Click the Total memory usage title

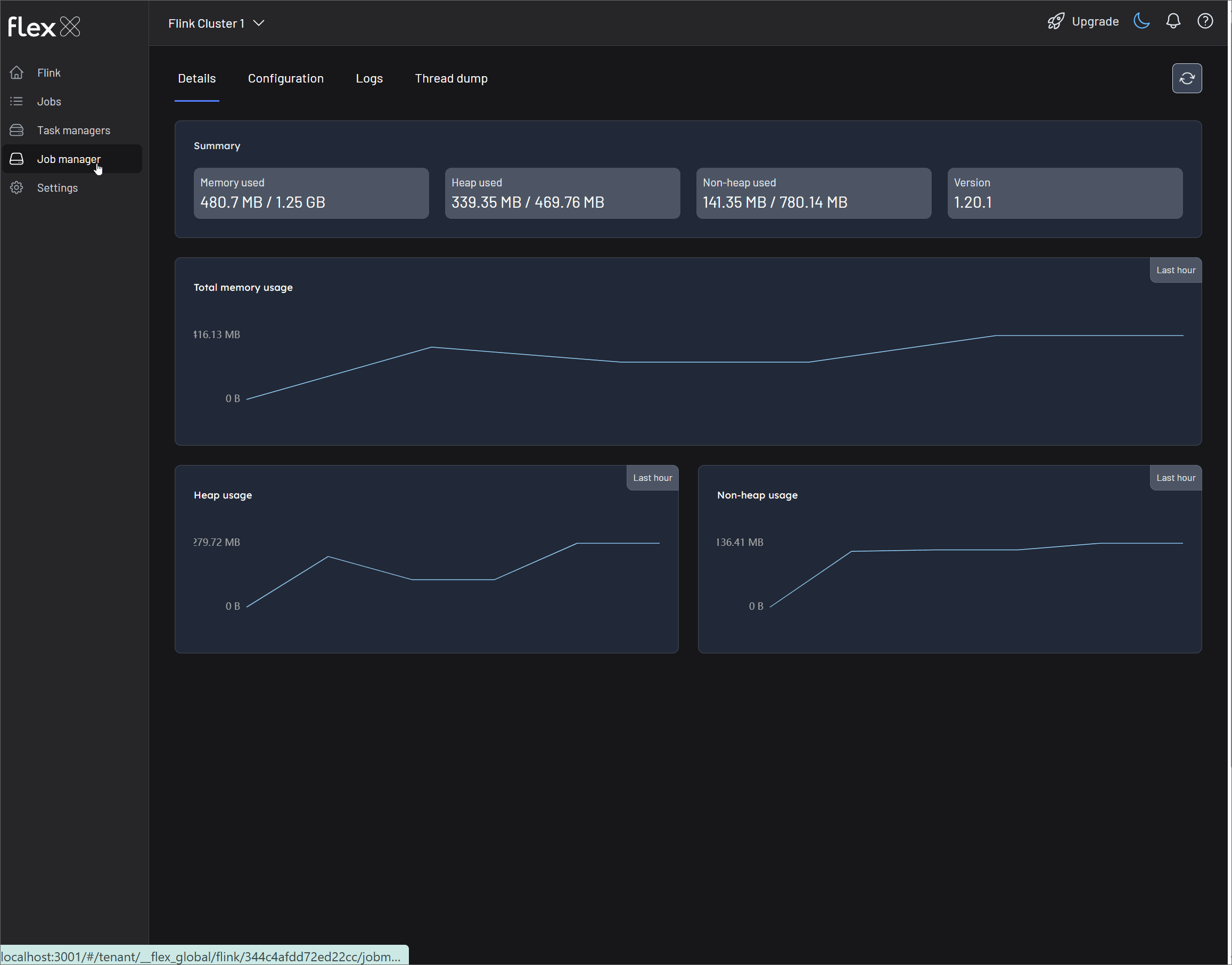[243, 288]
